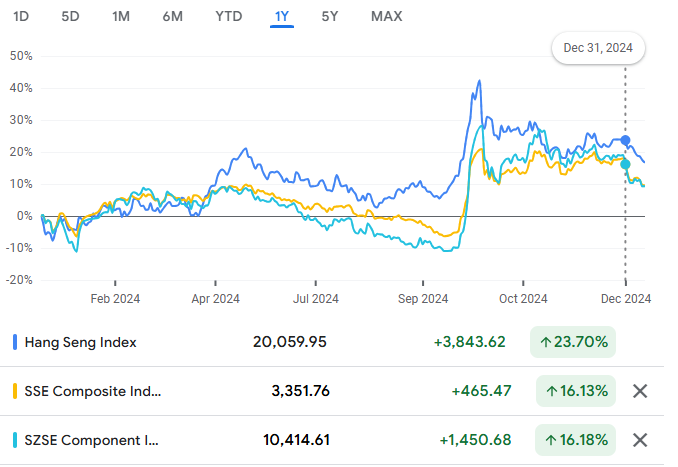This screenshot has height=467, width=678.
Task: Switch chart to 5Y range
Action: tap(330, 16)
